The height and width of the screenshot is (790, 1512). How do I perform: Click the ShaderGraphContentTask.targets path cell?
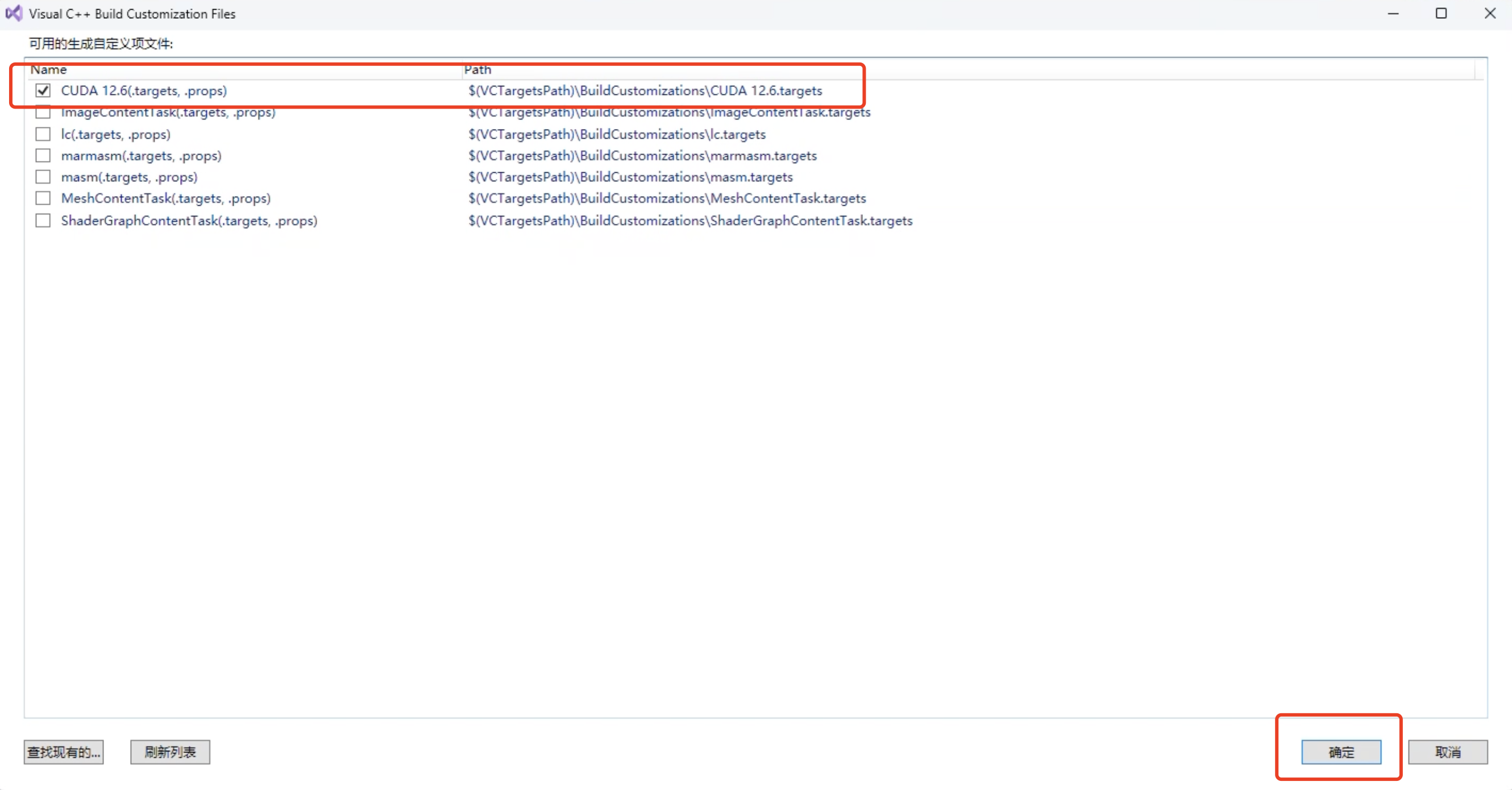point(690,221)
